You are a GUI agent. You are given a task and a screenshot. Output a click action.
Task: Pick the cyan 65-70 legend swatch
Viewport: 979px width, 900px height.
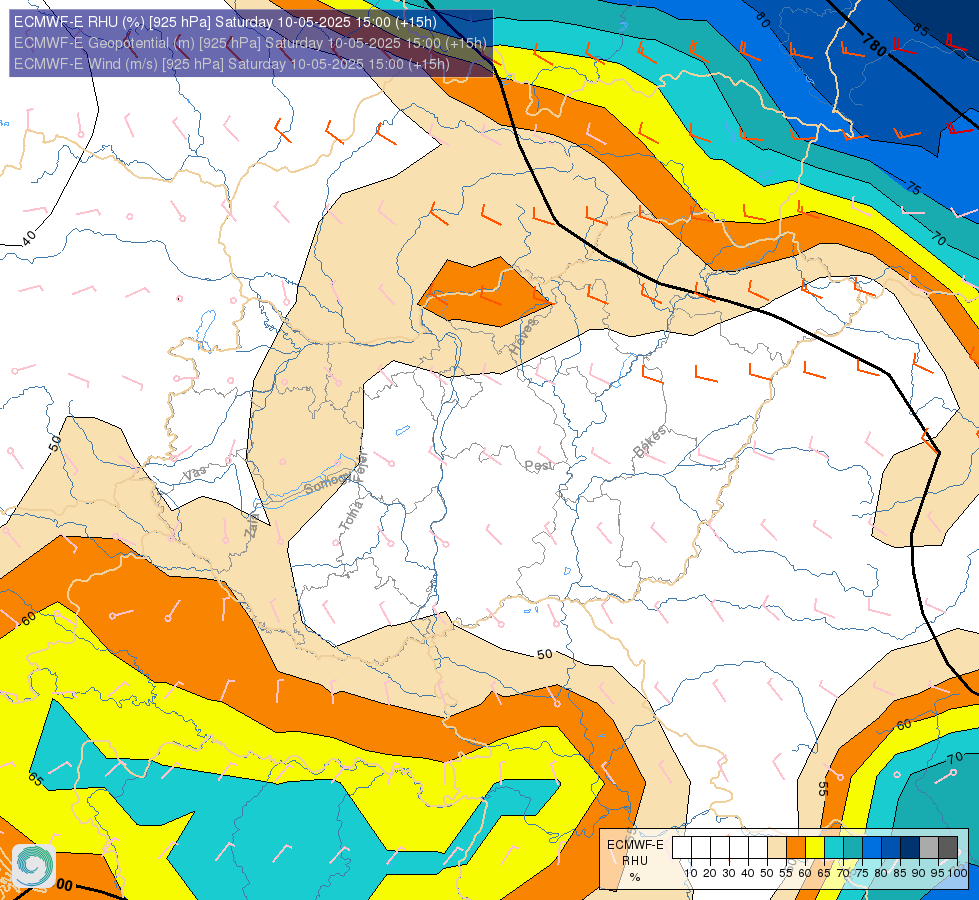point(834,848)
